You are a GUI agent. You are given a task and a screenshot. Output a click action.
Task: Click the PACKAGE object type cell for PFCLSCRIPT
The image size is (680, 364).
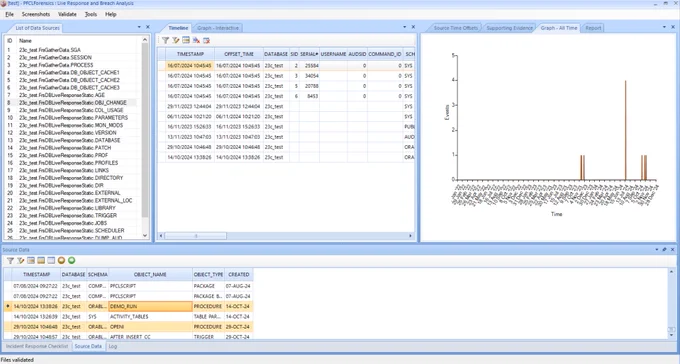click(x=208, y=286)
